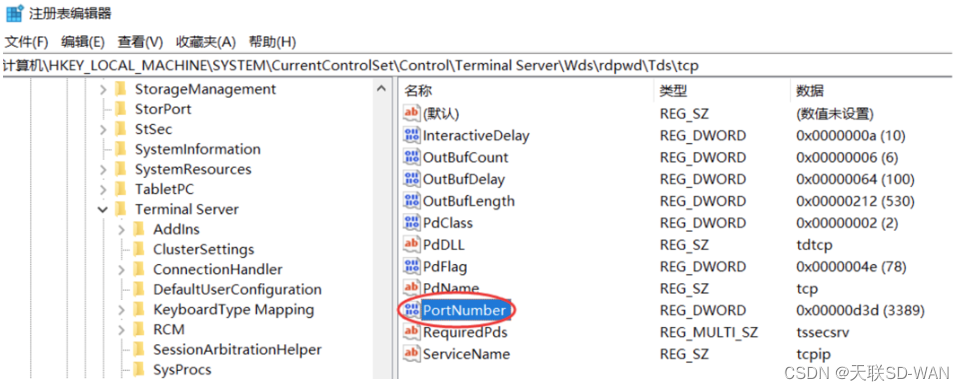Viewport: 964px width, 391px height.
Task: Open the 查看(V) view menu
Action: tap(141, 42)
